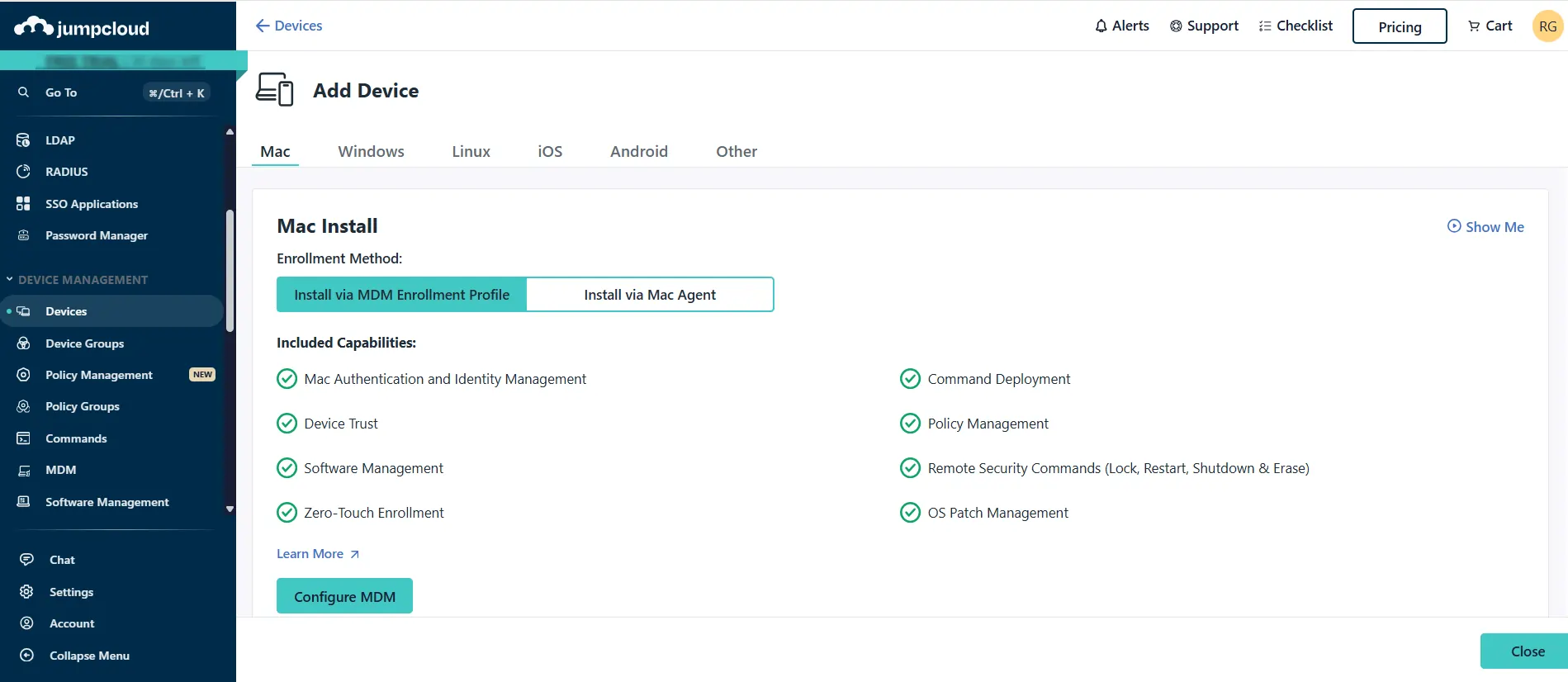Click the Pricing button
Viewport: 1568px width, 682px height.
(1400, 26)
